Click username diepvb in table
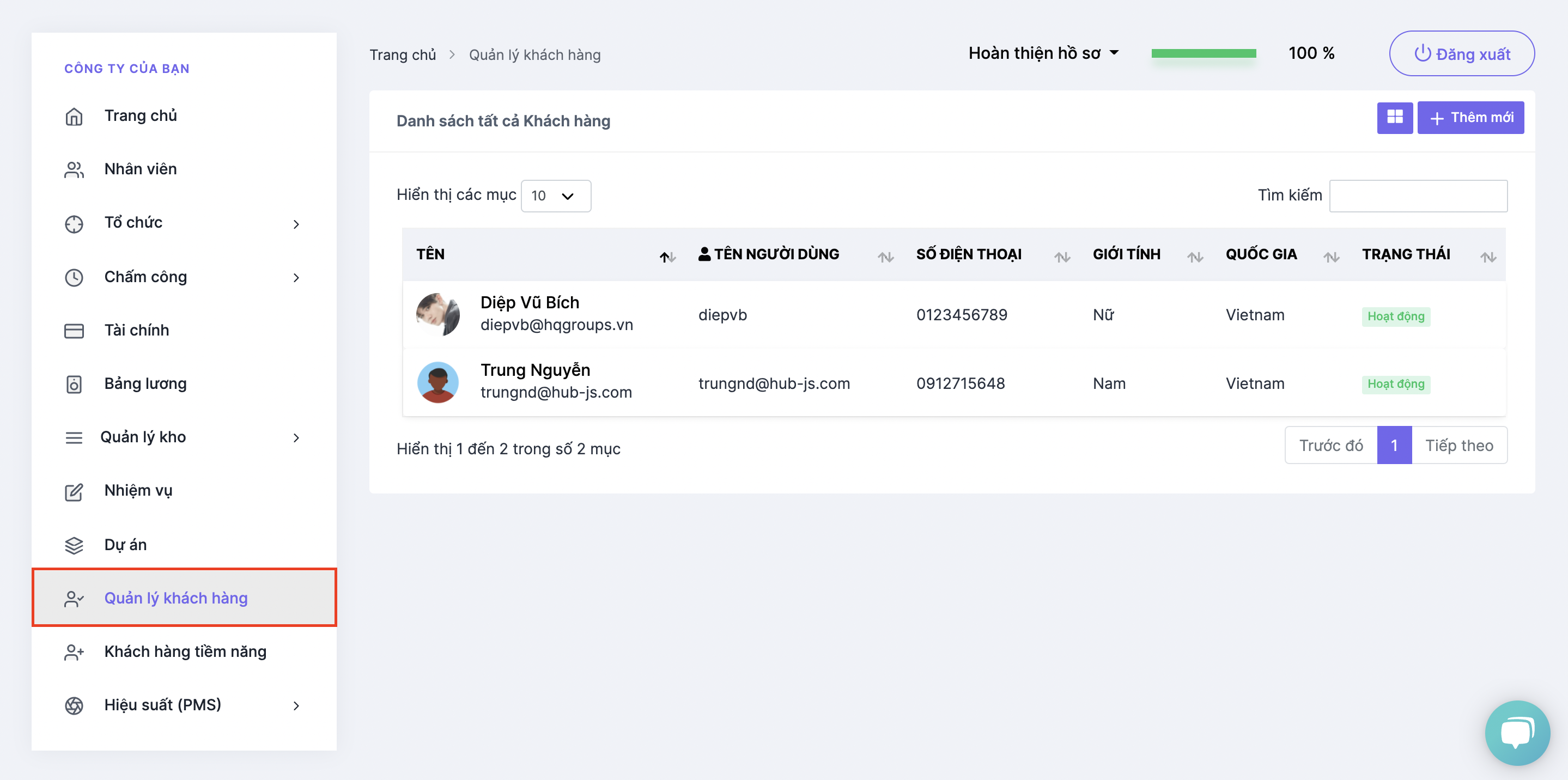This screenshot has width=1568, height=780. click(722, 314)
